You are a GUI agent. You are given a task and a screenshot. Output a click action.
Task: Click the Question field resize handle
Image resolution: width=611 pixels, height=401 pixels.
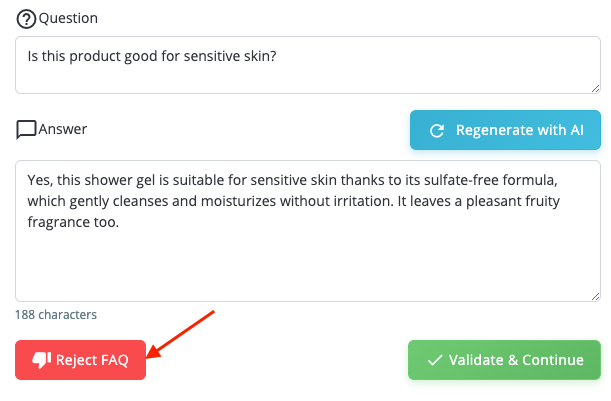tap(594, 87)
